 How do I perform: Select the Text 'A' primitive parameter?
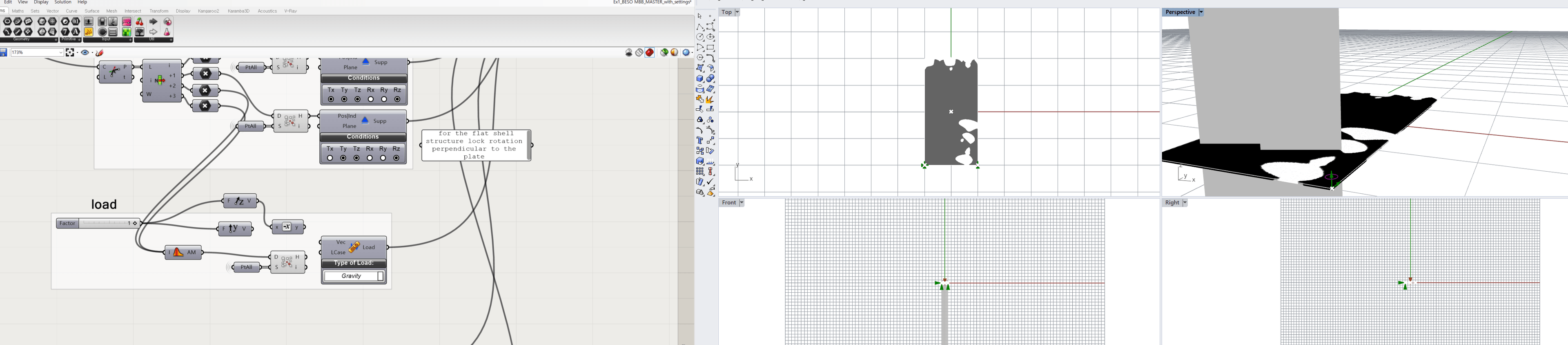76,32
